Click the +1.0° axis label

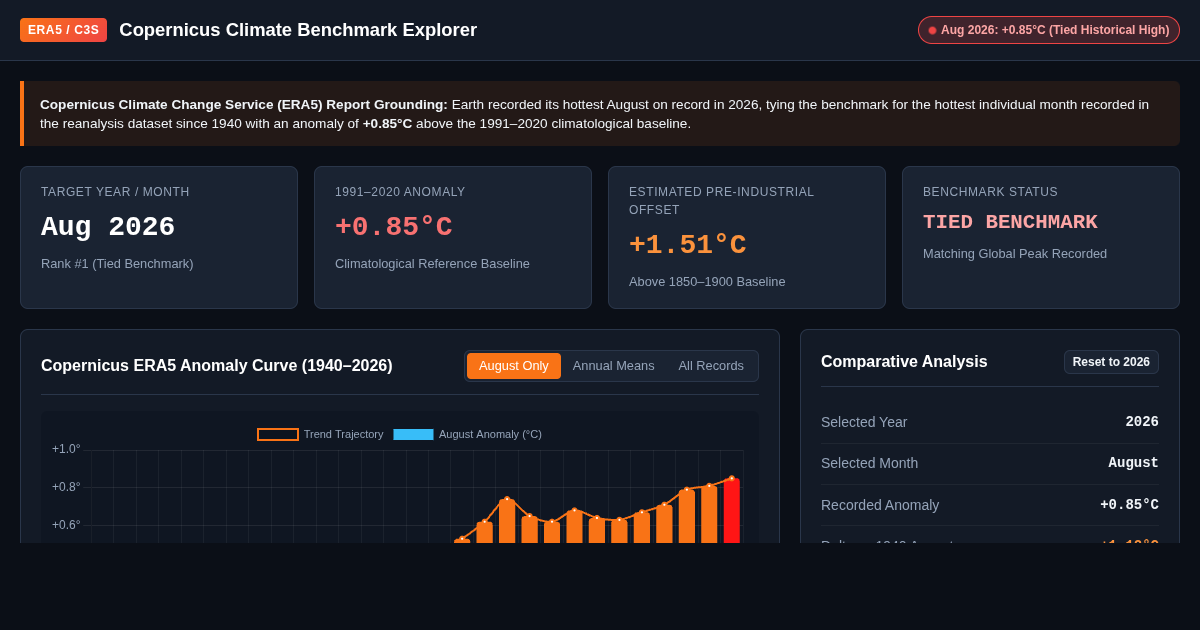66,449
